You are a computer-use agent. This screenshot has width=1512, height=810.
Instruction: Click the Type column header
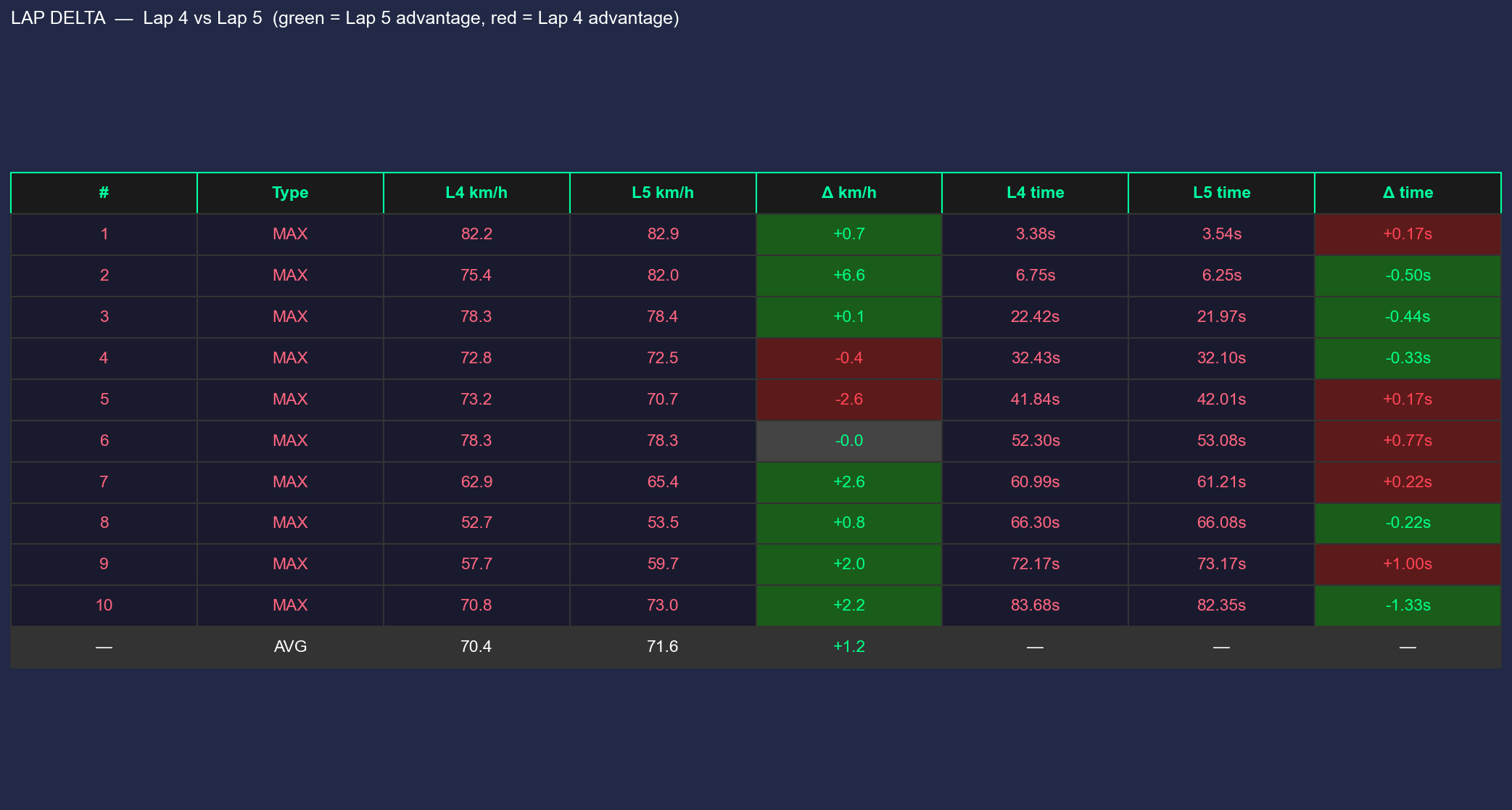pyautogui.click(x=290, y=193)
